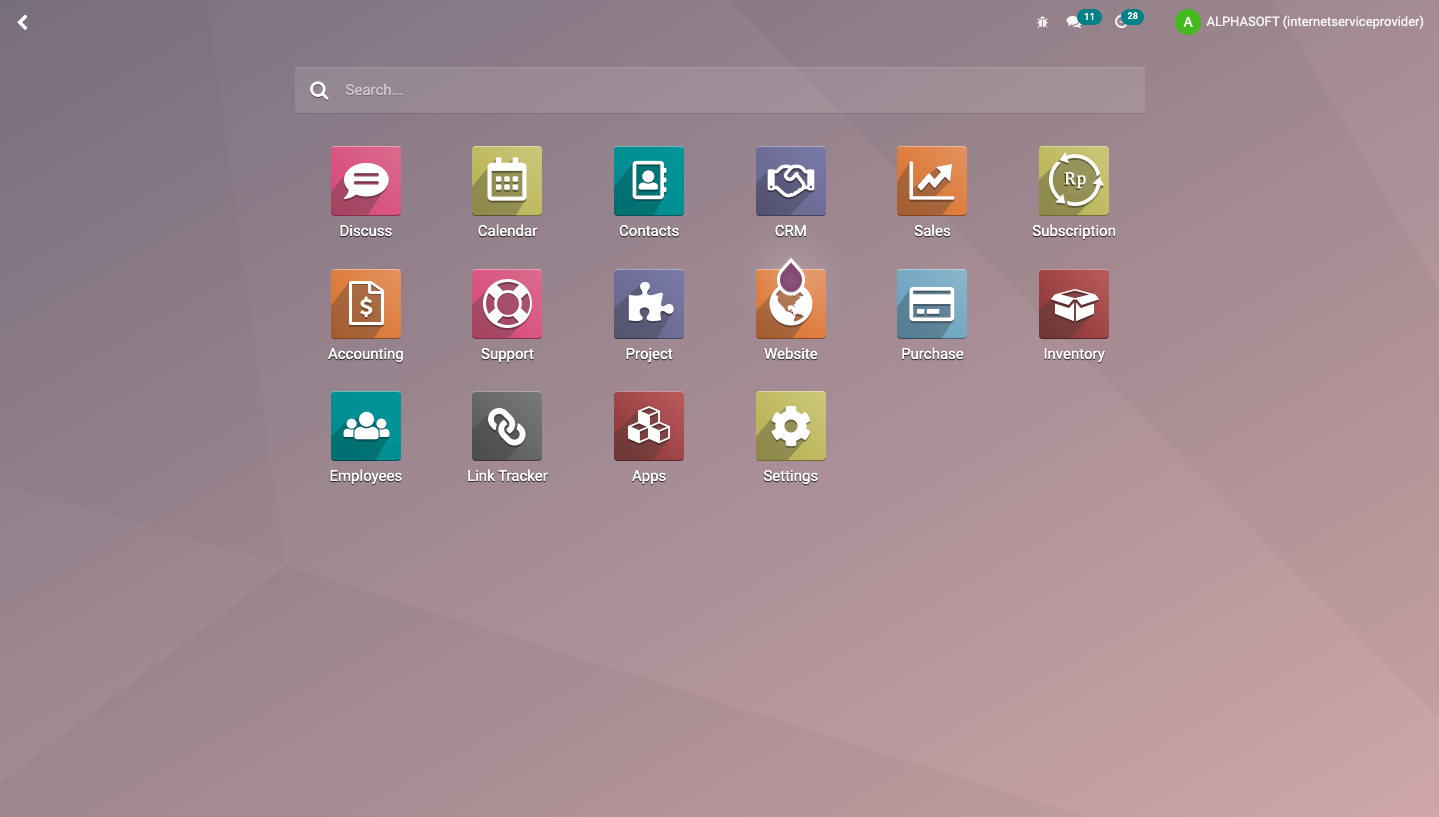Open the Website globe app

[x=791, y=304]
